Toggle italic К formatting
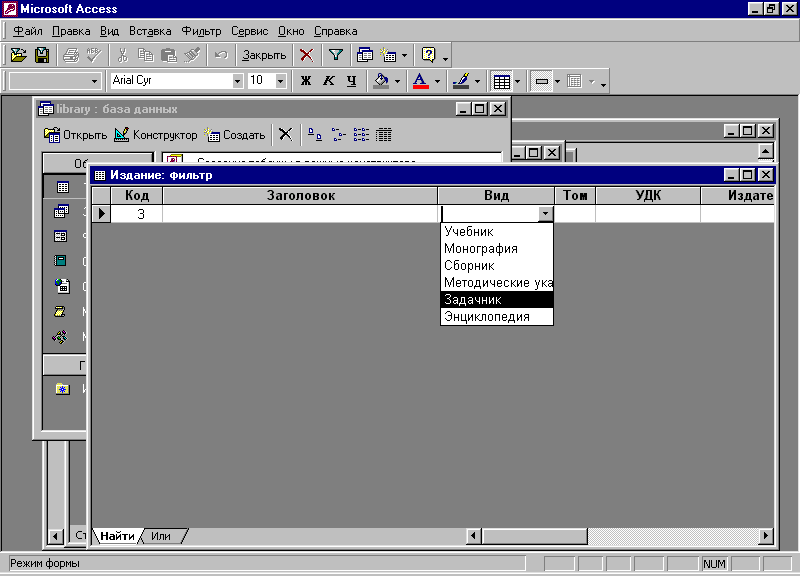 click(329, 81)
